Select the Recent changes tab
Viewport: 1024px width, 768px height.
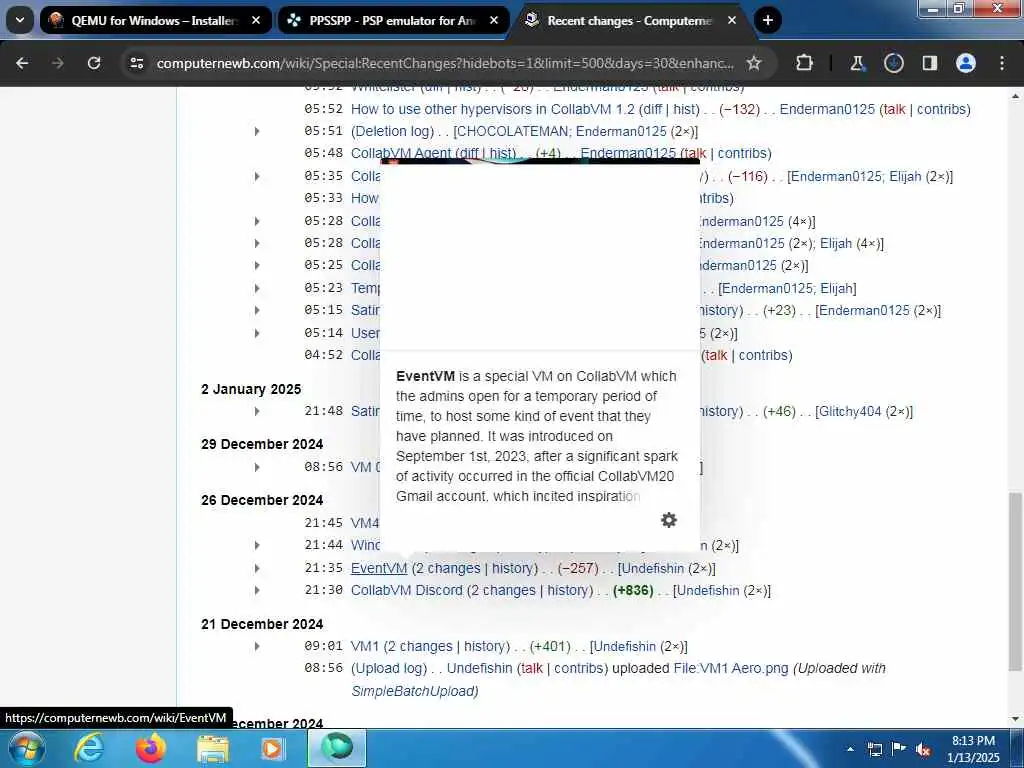click(631, 20)
